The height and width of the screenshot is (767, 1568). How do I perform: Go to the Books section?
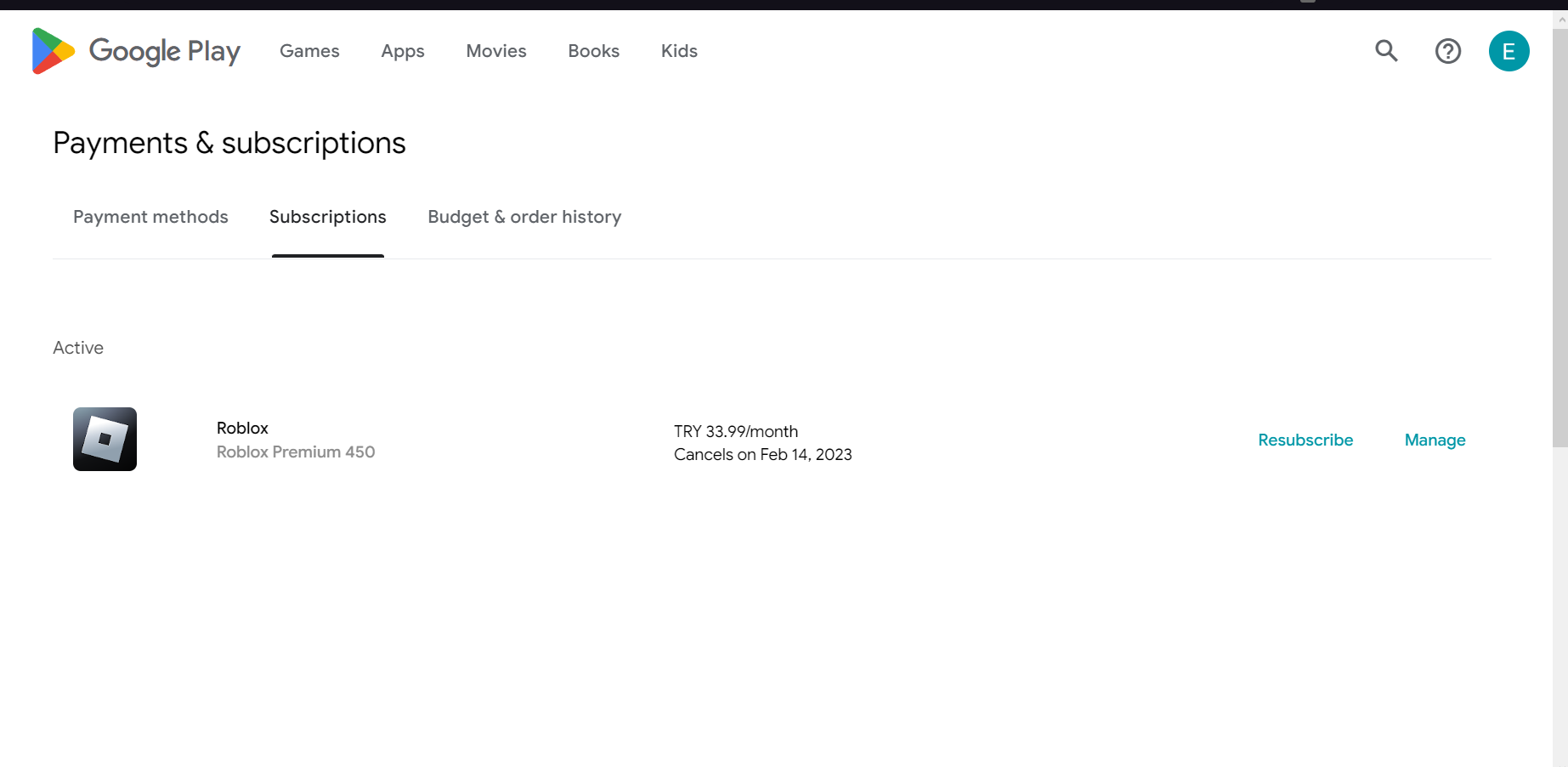click(x=594, y=51)
